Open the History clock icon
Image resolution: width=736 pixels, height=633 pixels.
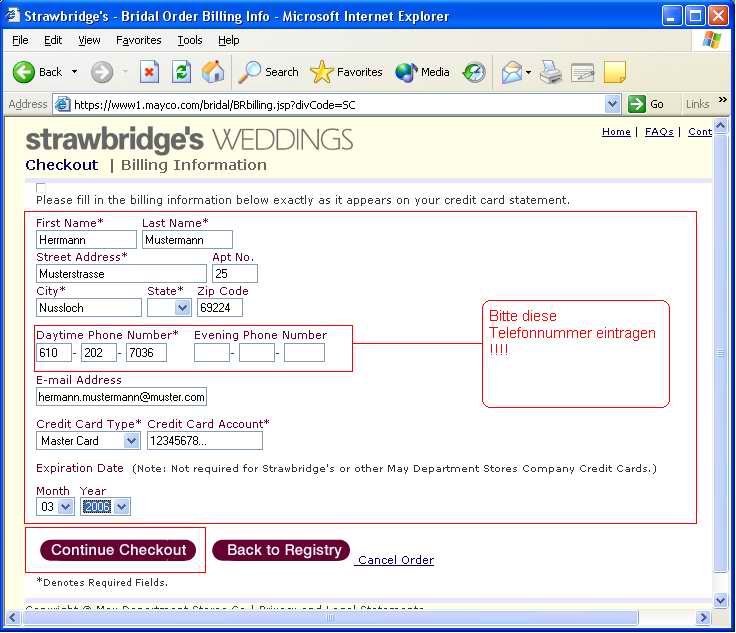coord(474,72)
